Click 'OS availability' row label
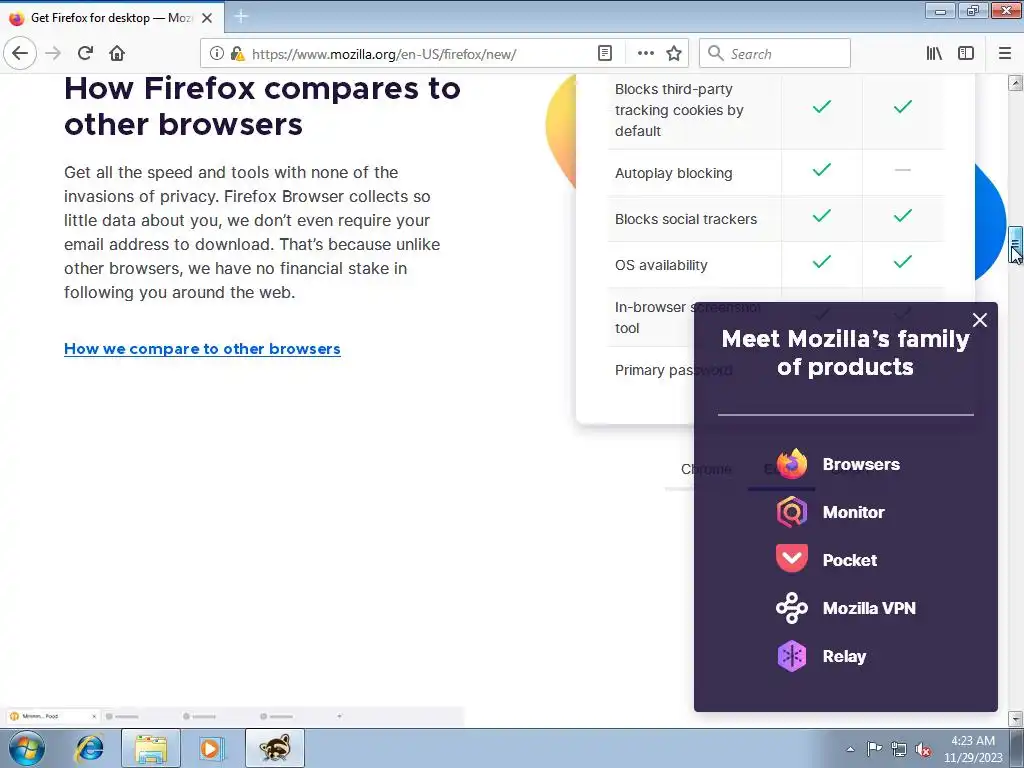The image size is (1024, 768). tap(661, 264)
